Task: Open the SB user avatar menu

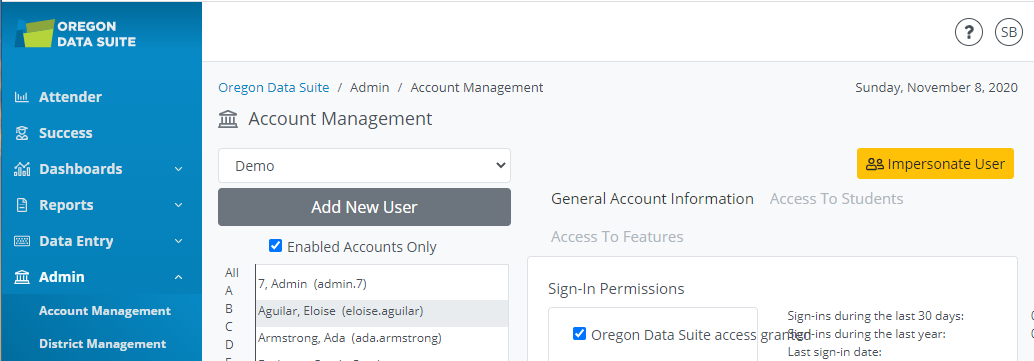Action: pos(1008,32)
